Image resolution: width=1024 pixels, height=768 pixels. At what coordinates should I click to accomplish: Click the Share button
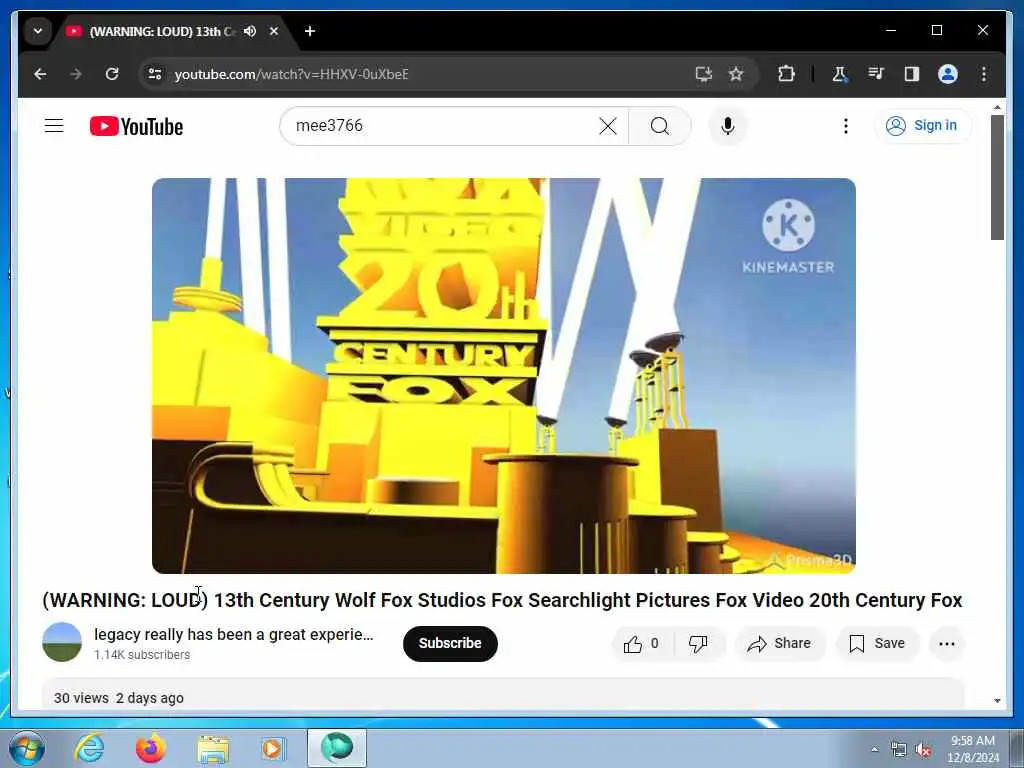(x=780, y=644)
